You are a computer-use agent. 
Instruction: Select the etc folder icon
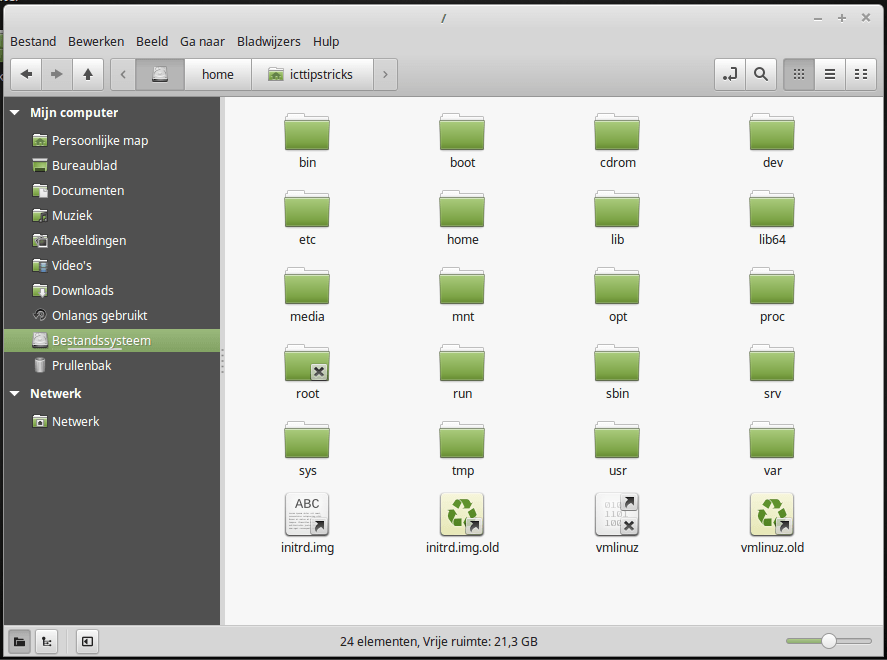pyautogui.click(x=307, y=209)
